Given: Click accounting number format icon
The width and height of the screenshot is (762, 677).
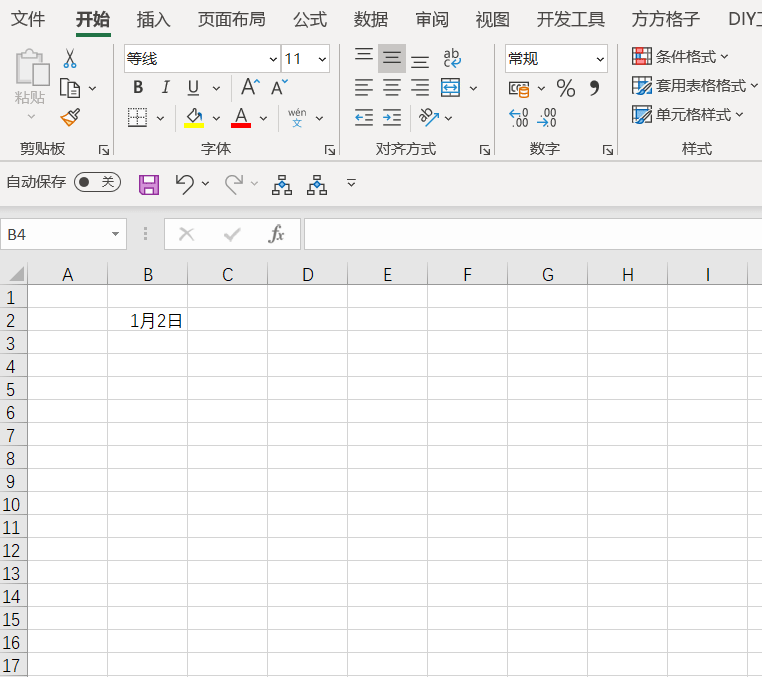Looking at the screenshot, I should [519, 89].
